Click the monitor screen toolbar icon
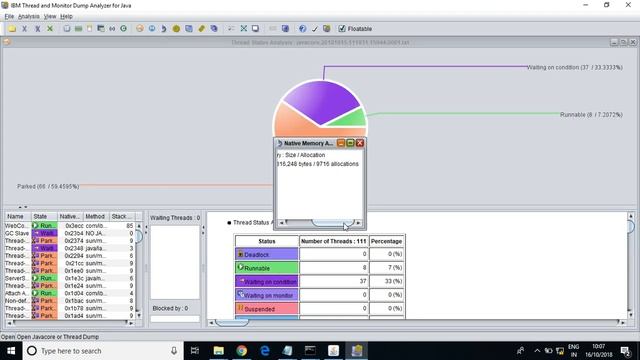 256,29
